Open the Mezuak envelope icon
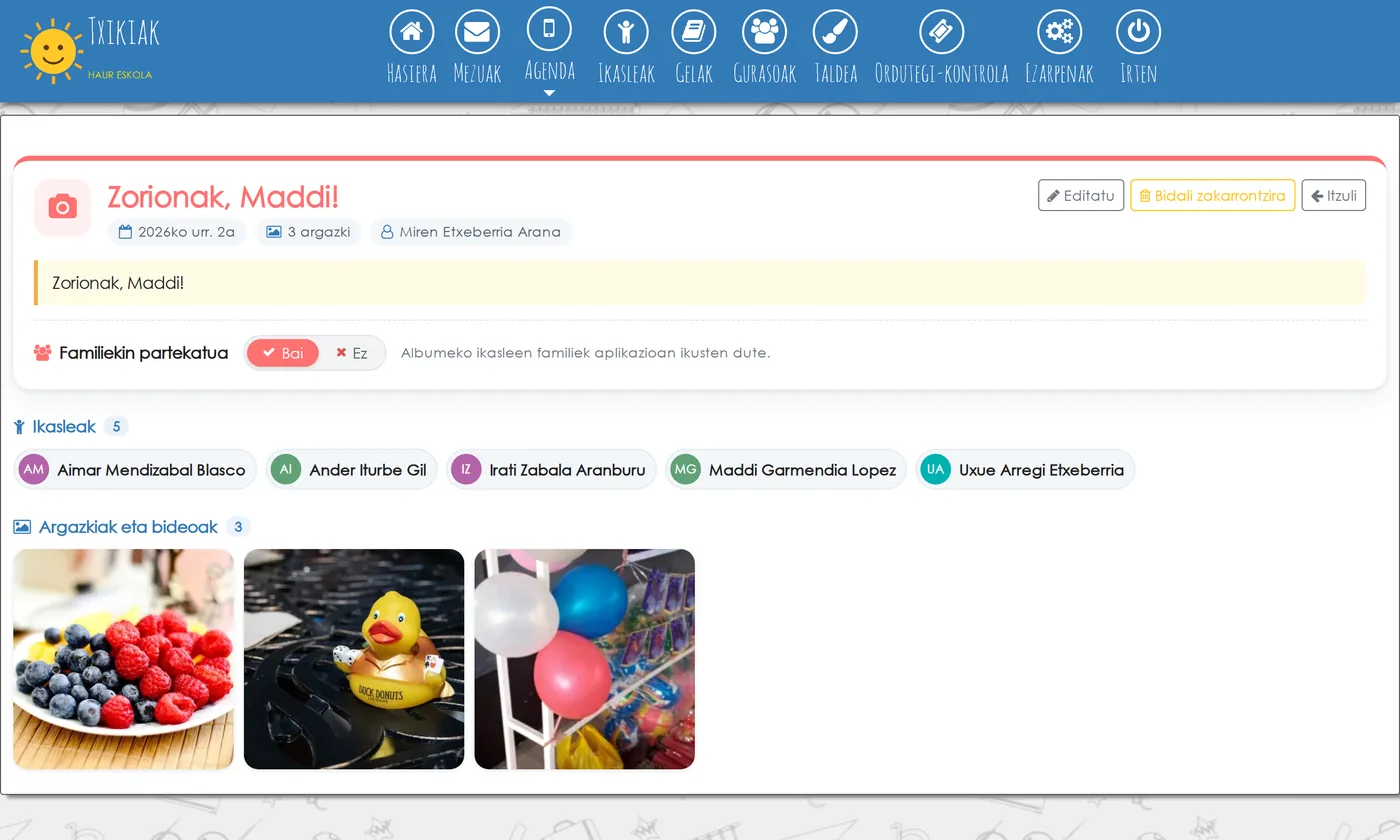1400x840 pixels. click(x=477, y=32)
